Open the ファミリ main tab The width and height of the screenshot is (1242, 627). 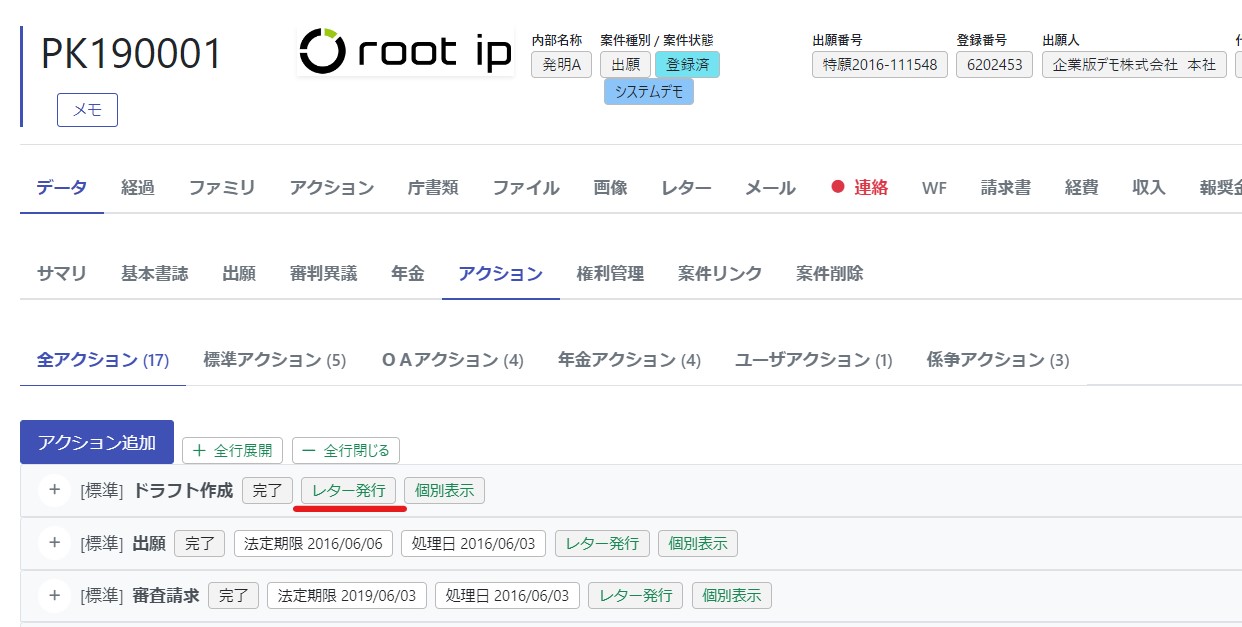[x=222, y=188]
